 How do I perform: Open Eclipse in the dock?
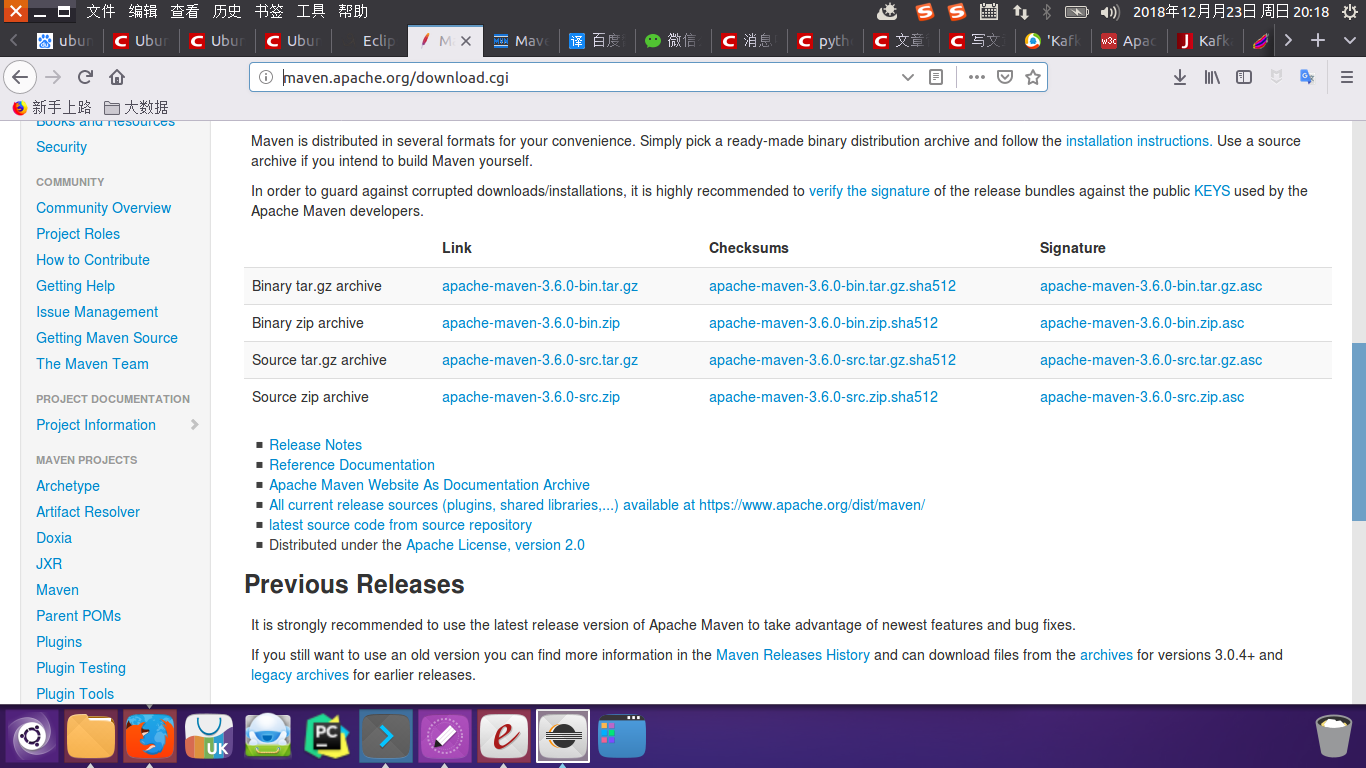563,737
